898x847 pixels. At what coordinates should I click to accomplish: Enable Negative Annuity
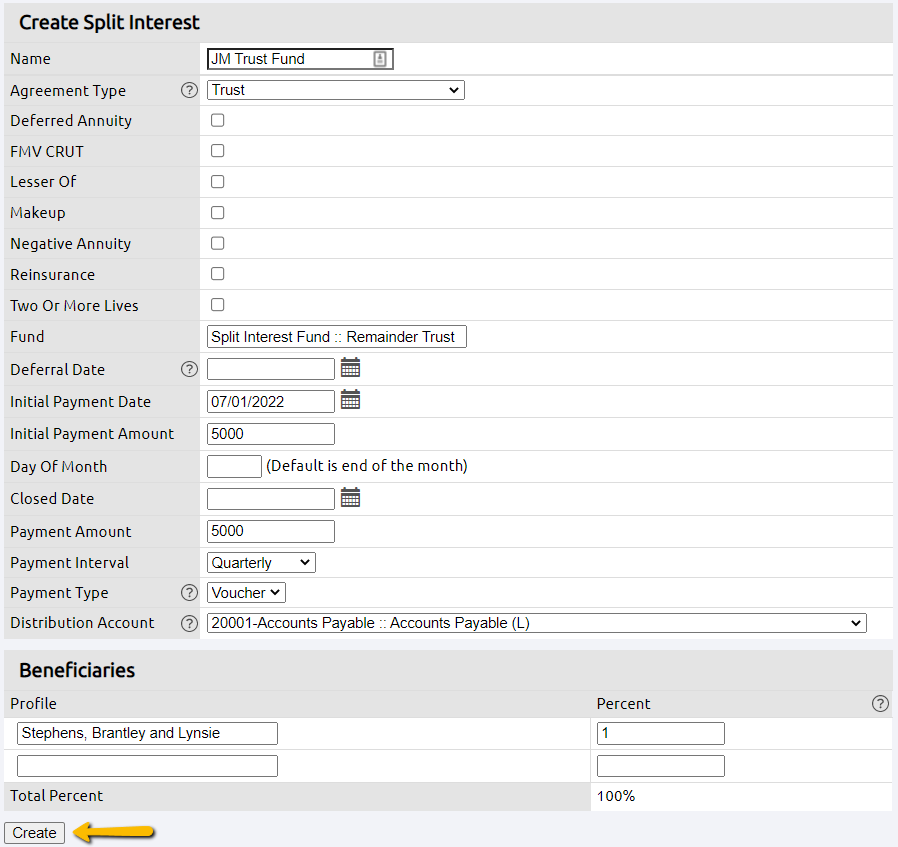pos(218,243)
